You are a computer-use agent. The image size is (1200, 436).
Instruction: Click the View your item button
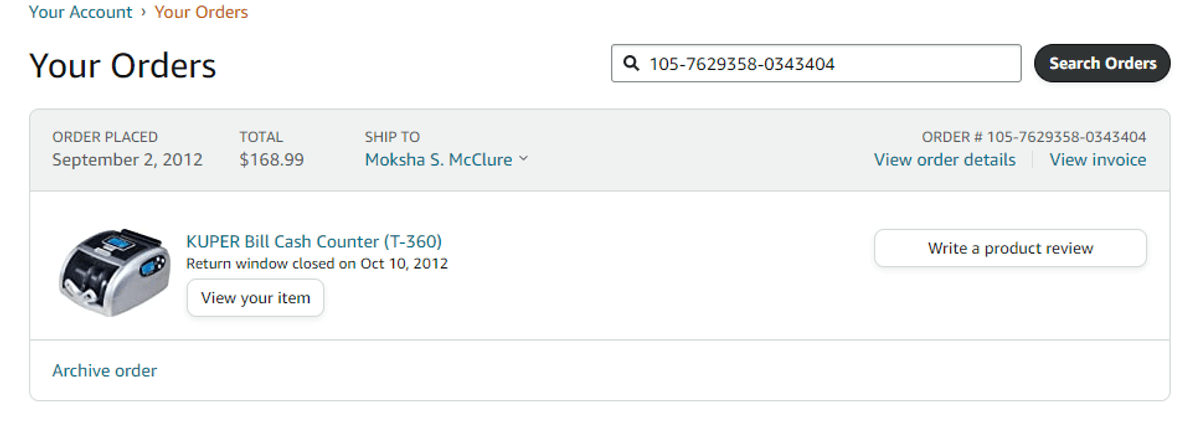coord(255,298)
